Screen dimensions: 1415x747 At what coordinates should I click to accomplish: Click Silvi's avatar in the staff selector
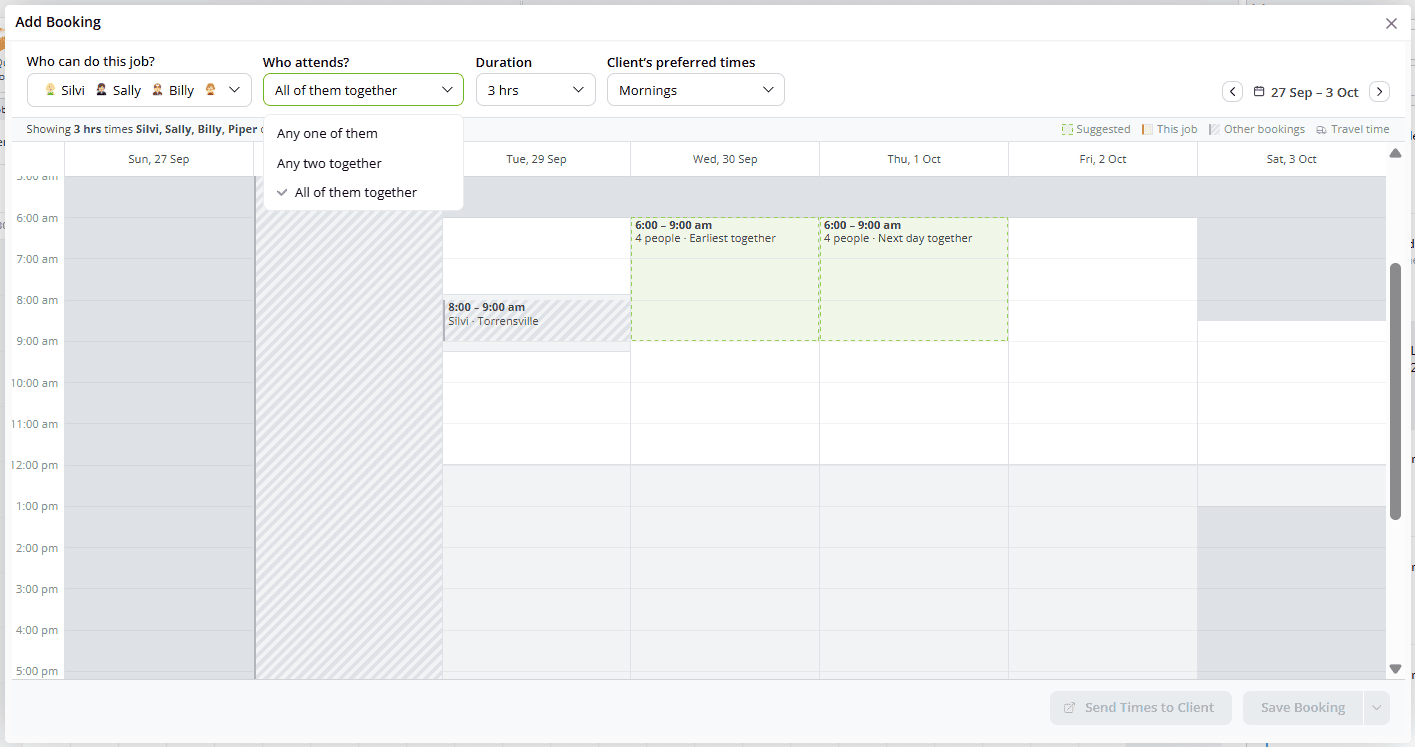[x=50, y=90]
